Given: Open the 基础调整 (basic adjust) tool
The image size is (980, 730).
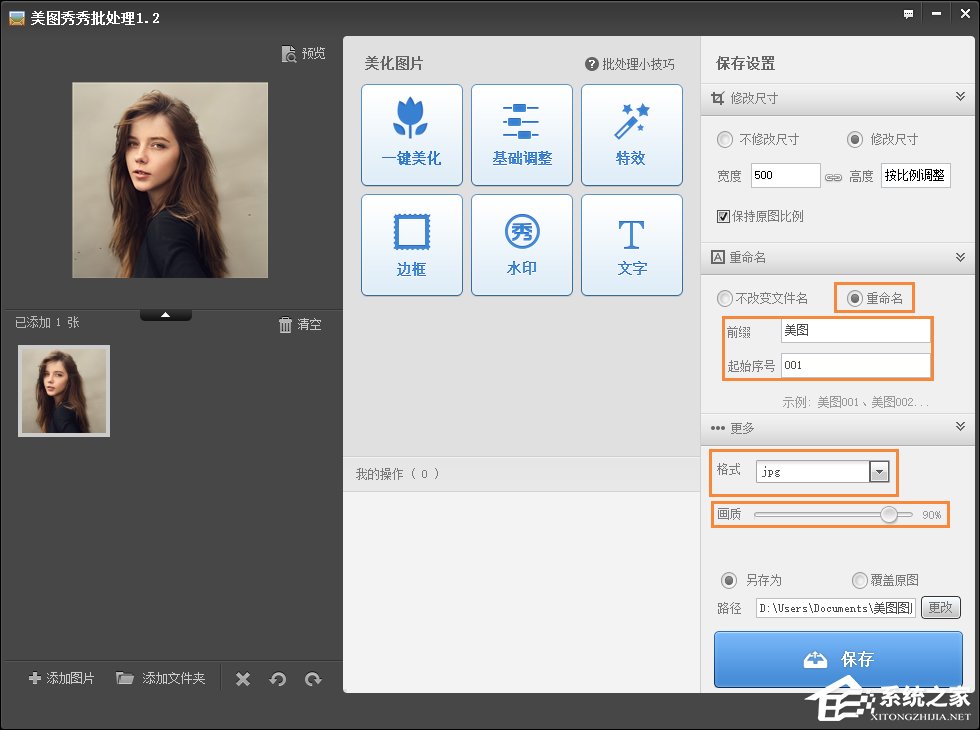Looking at the screenshot, I should pos(521,135).
